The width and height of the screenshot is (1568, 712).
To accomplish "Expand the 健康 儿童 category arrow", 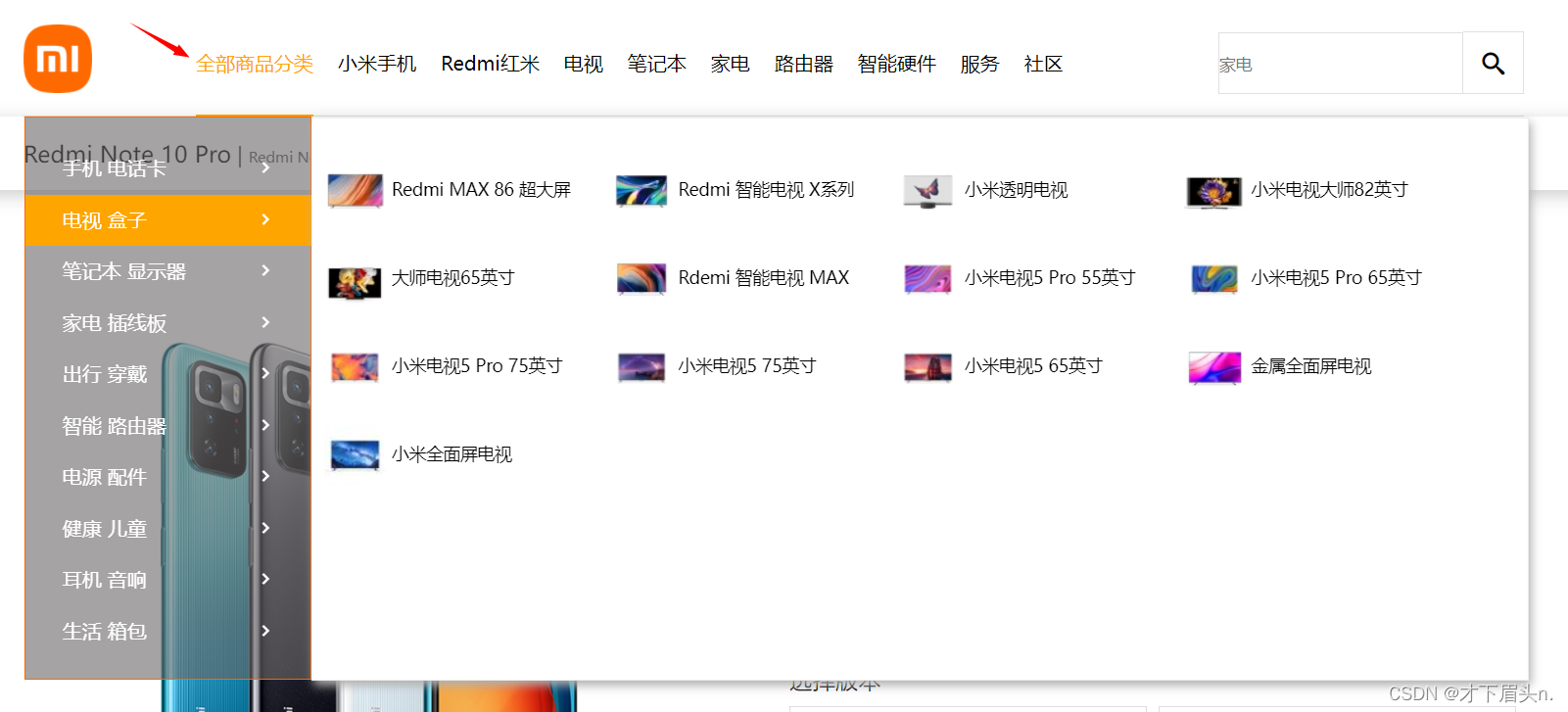I will (265, 528).
